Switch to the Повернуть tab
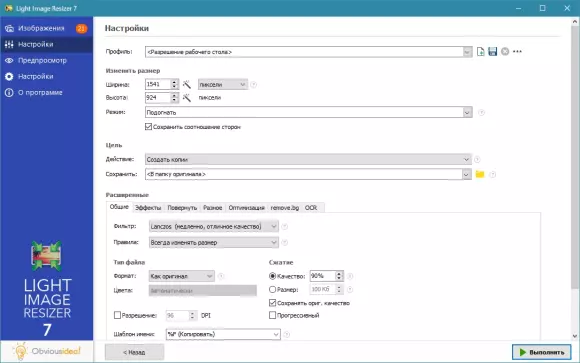Screen dimensions: 580x363 click(182, 208)
